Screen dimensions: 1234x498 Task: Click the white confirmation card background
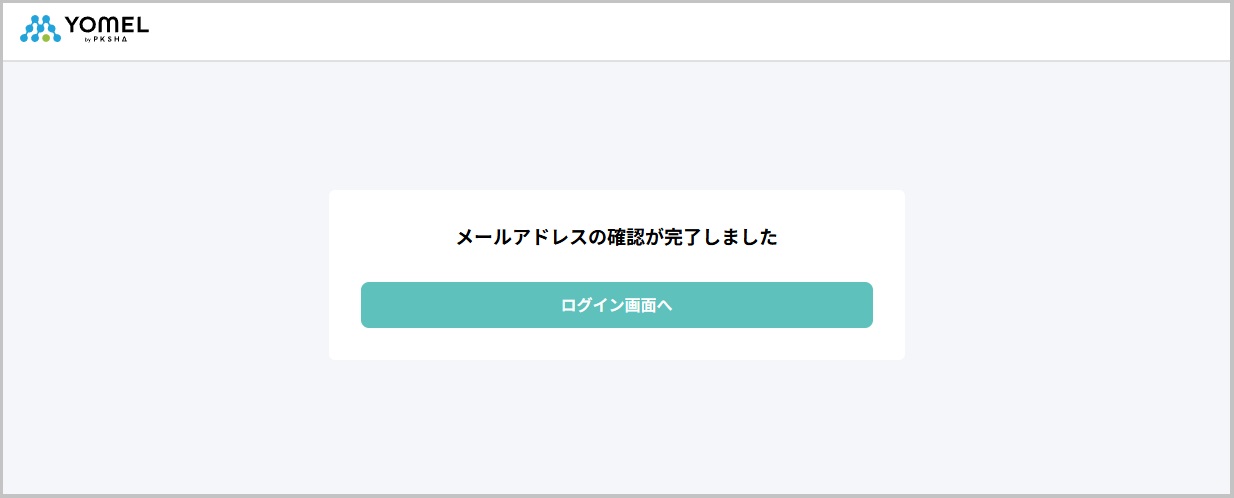coord(617,345)
